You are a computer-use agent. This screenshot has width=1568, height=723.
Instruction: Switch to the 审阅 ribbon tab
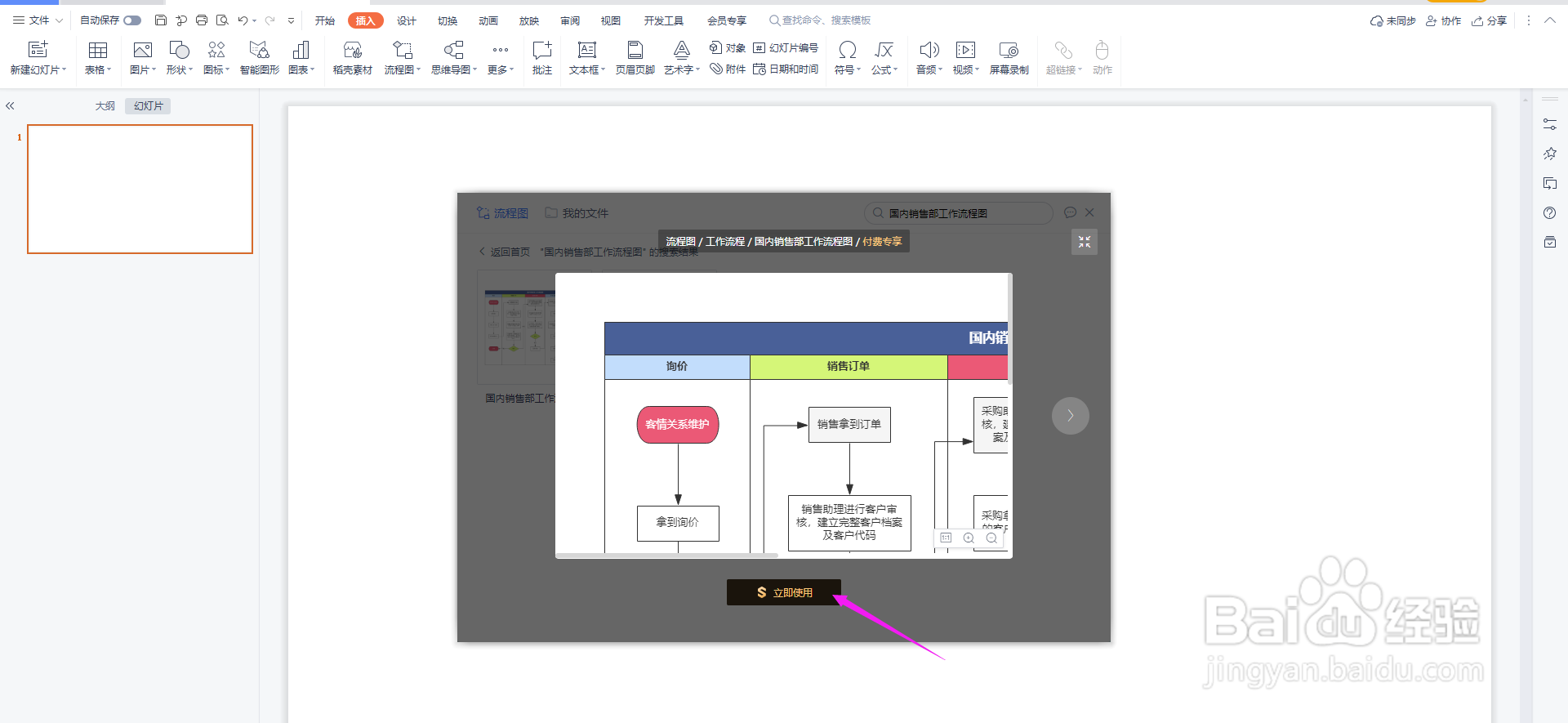(570, 20)
